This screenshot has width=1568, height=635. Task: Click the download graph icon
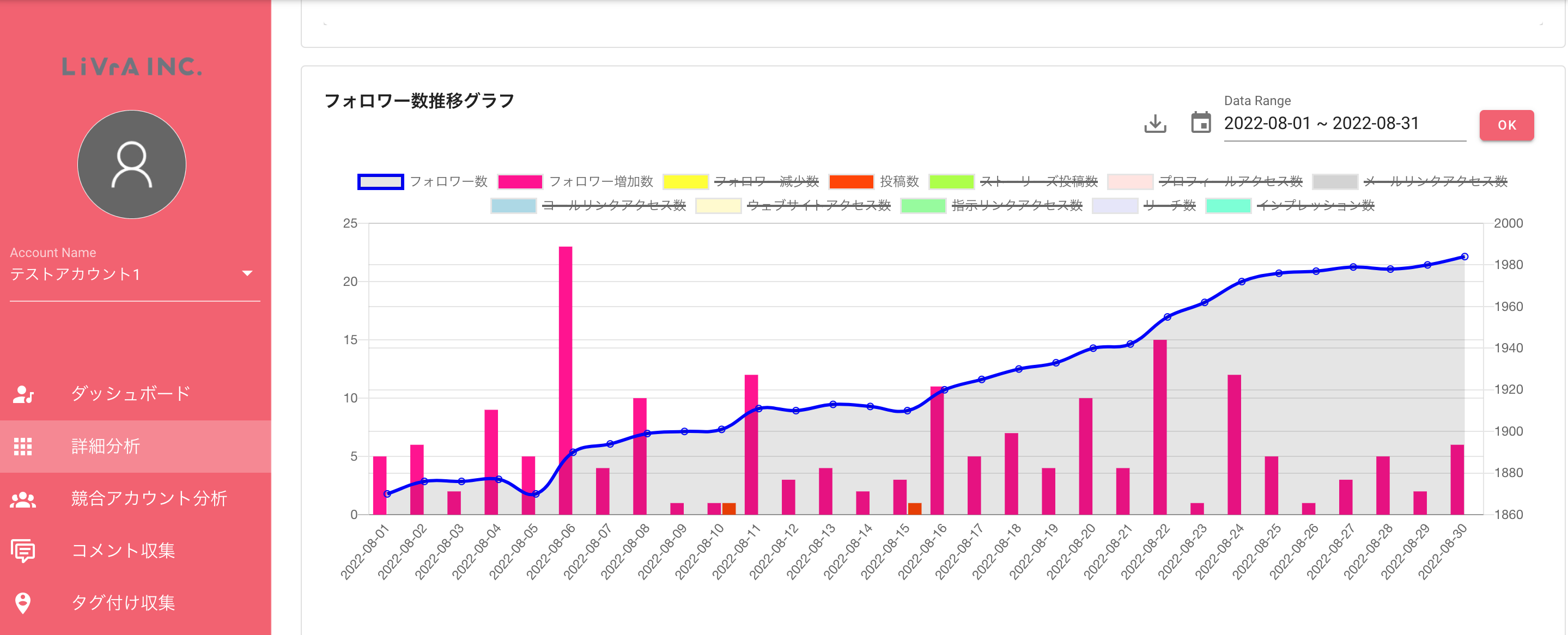(1154, 124)
